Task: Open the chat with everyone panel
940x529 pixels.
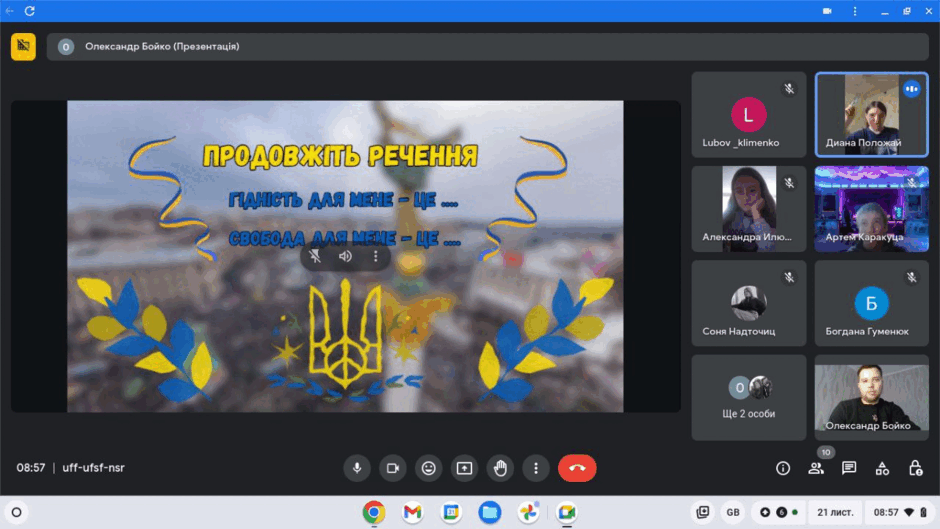Action: click(x=849, y=468)
